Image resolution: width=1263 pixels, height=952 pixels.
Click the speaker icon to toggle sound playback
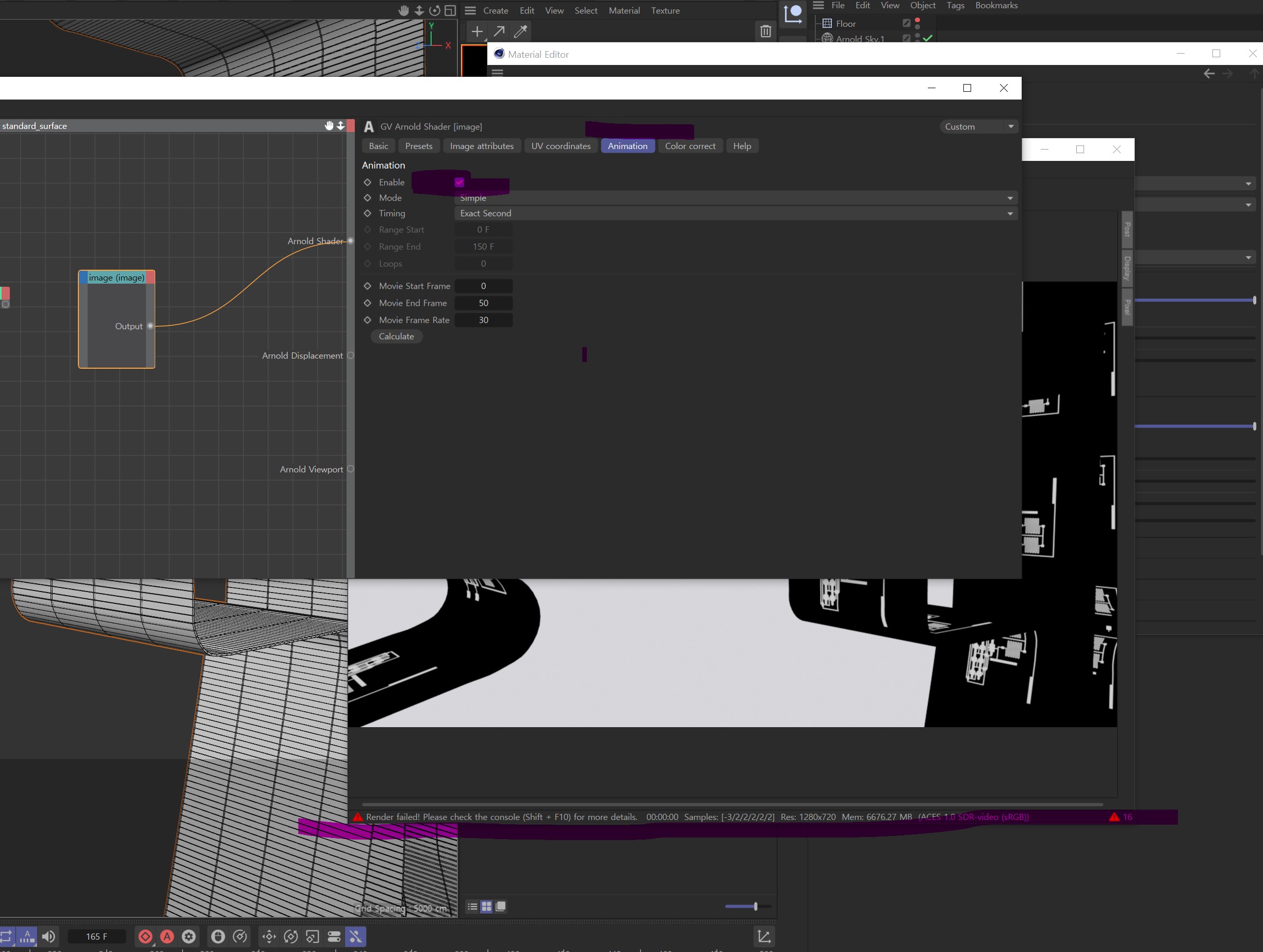pyautogui.click(x=48, y=937)
